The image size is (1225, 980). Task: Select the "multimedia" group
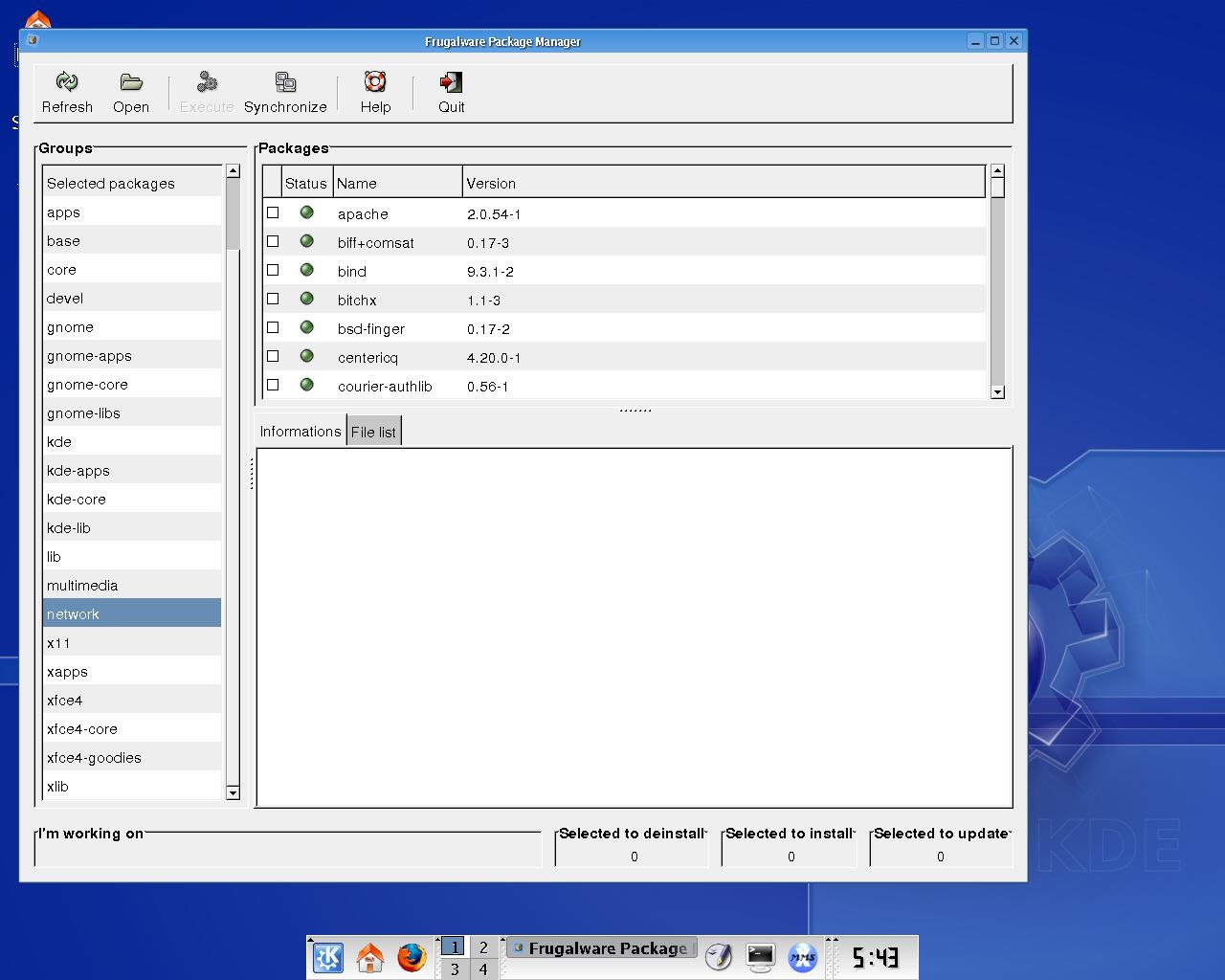tap(132, 585)
